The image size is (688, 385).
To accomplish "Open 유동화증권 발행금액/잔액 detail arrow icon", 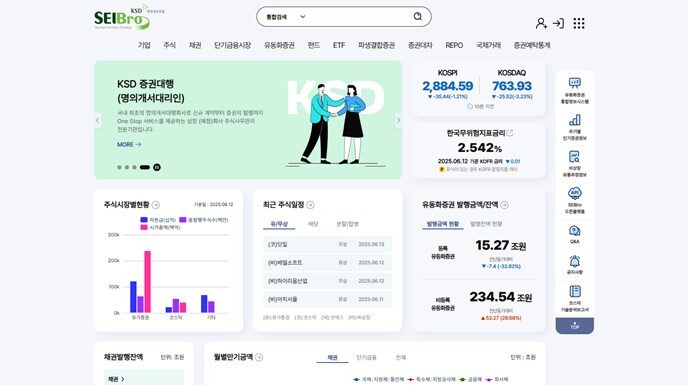I will point(505,205).
